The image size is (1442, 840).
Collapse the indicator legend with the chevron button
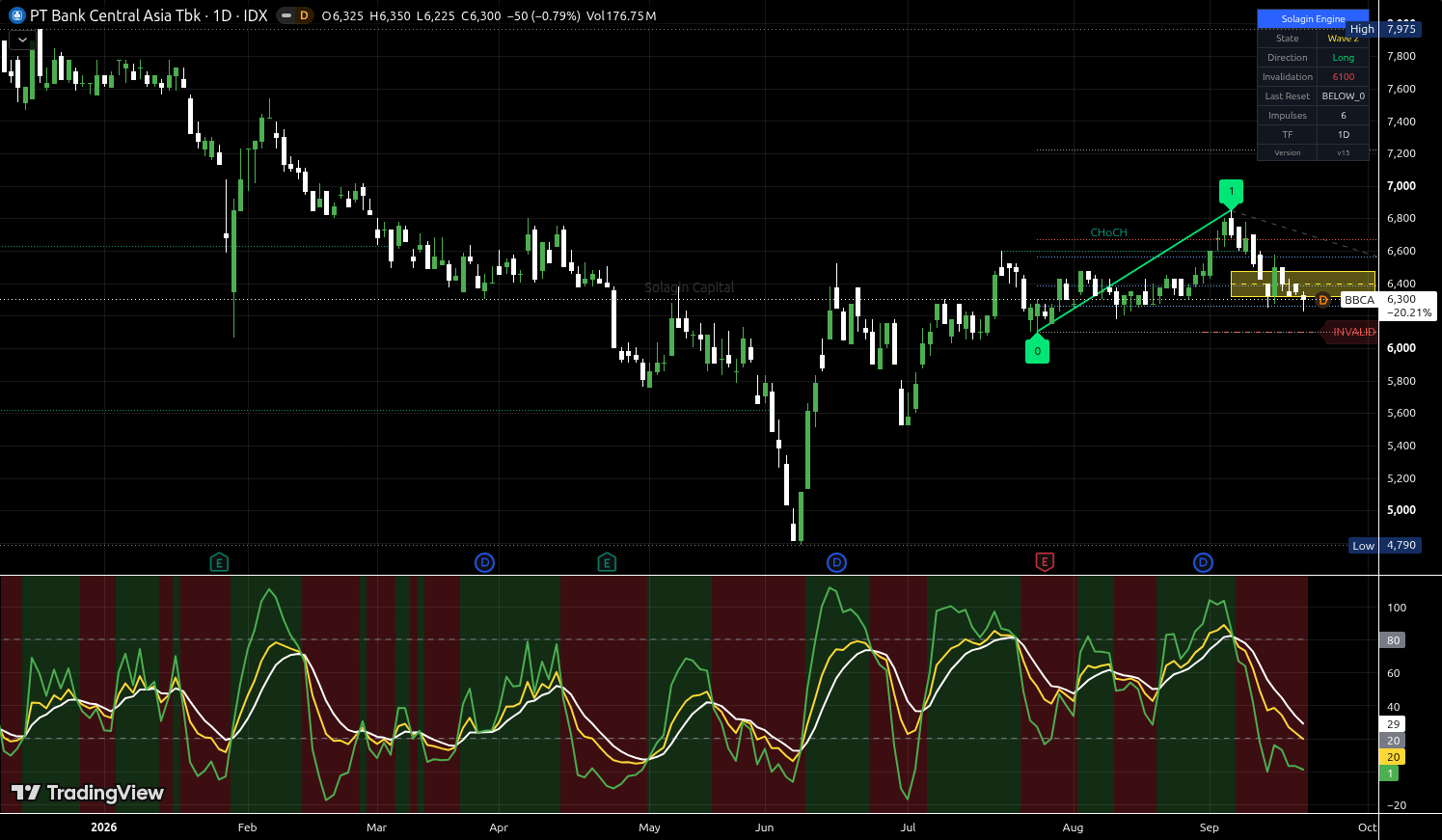[x=22, y=41]
